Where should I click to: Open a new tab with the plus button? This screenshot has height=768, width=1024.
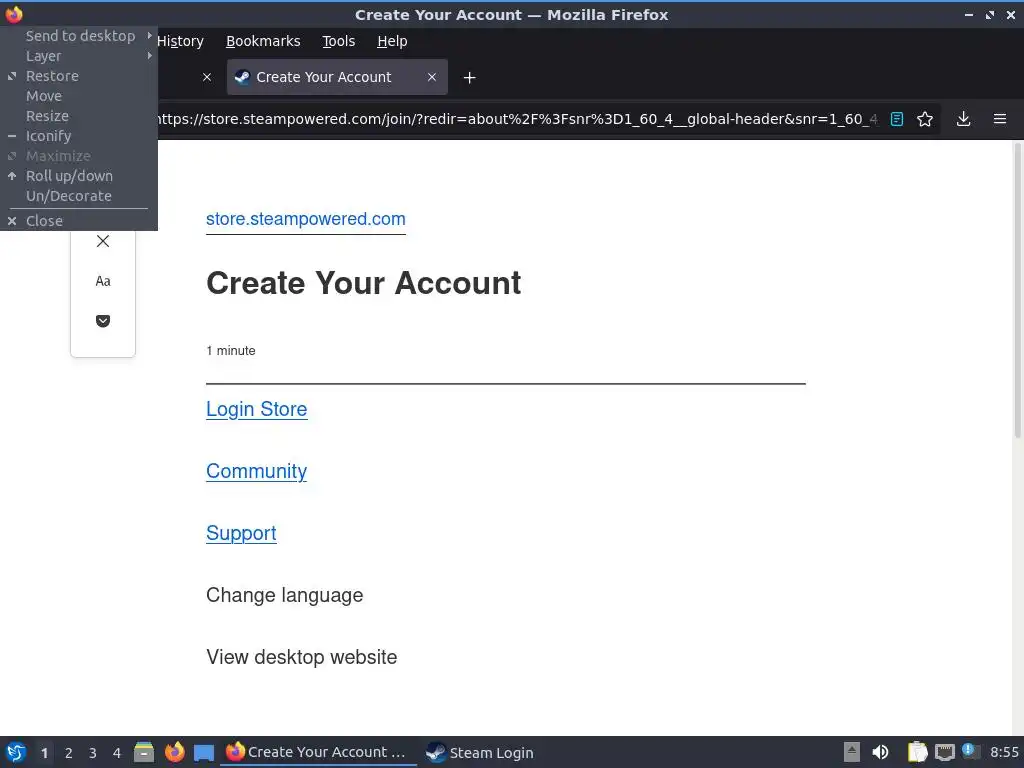coord(469,78)
